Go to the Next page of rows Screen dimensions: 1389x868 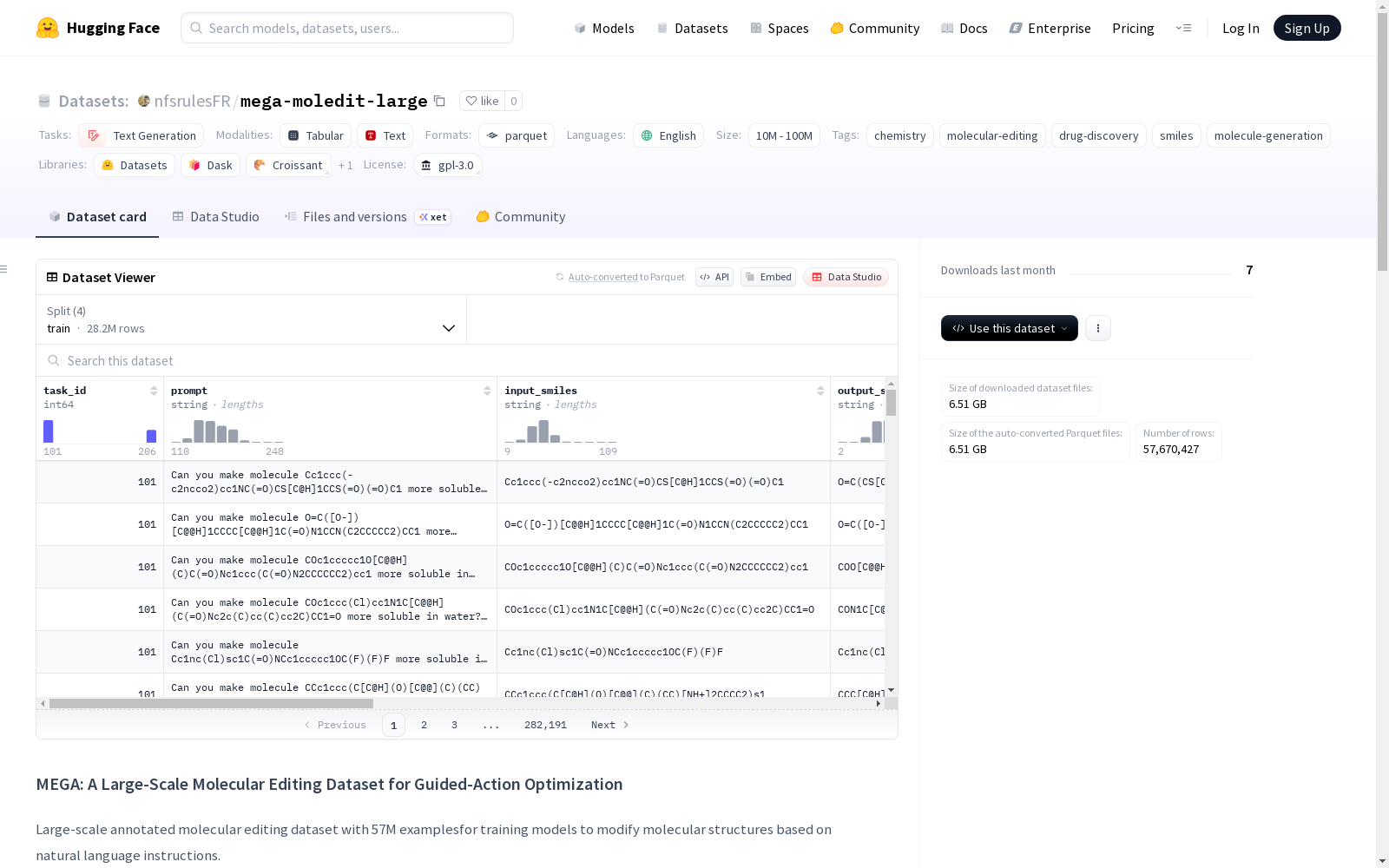point(609,725)
